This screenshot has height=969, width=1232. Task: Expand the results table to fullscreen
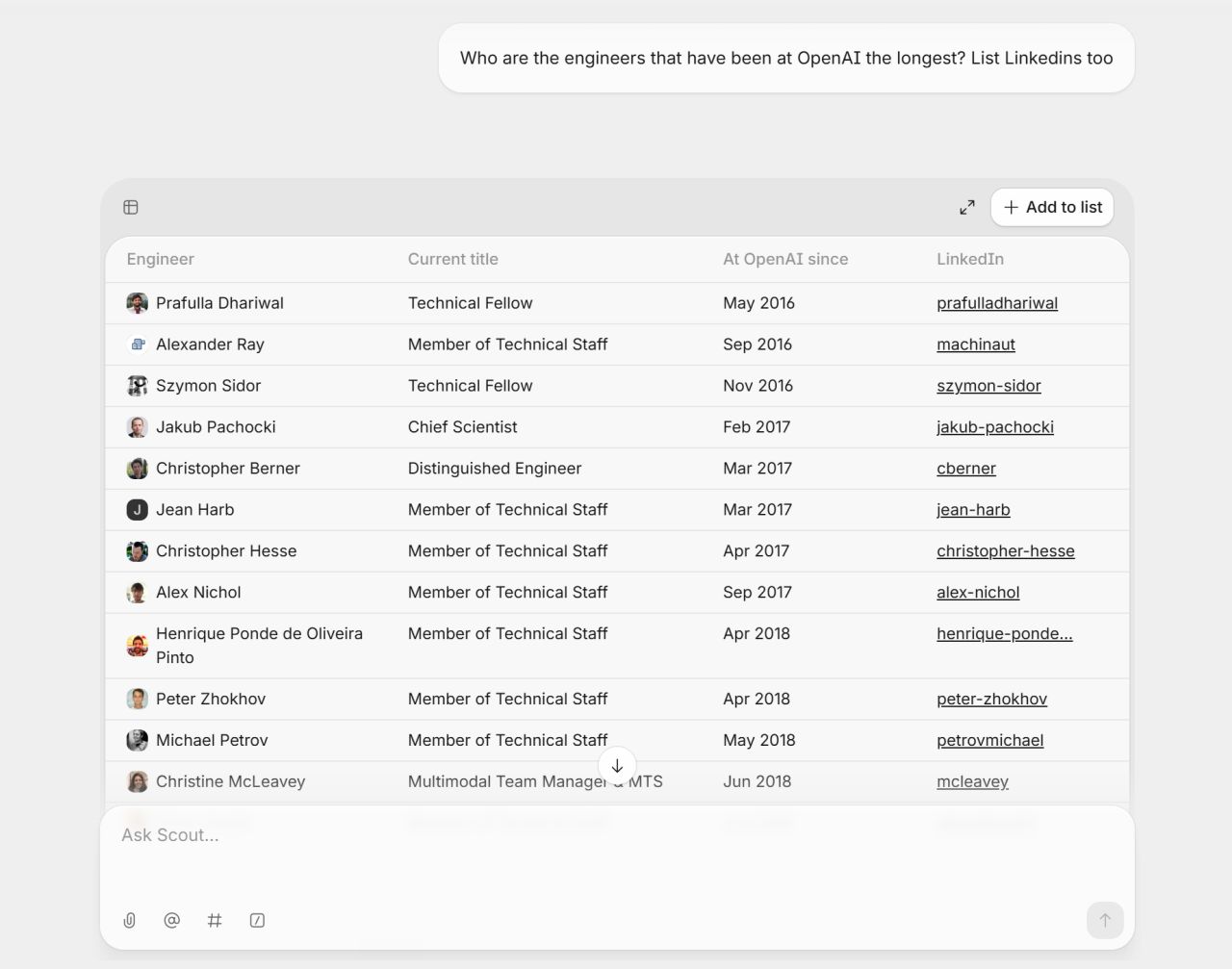coord(967,207)
